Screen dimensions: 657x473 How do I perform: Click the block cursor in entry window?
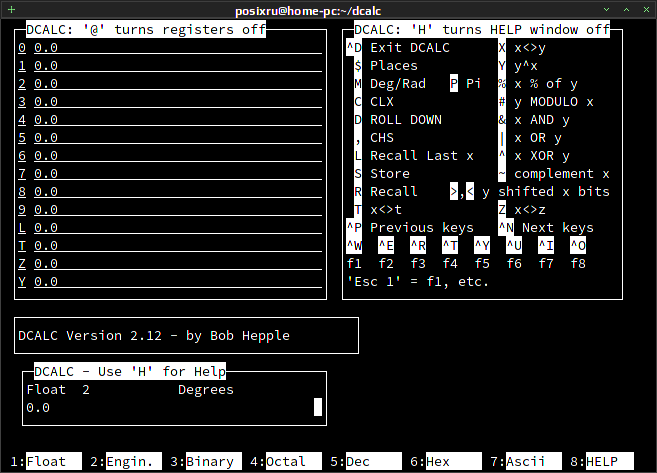point(318,407)
